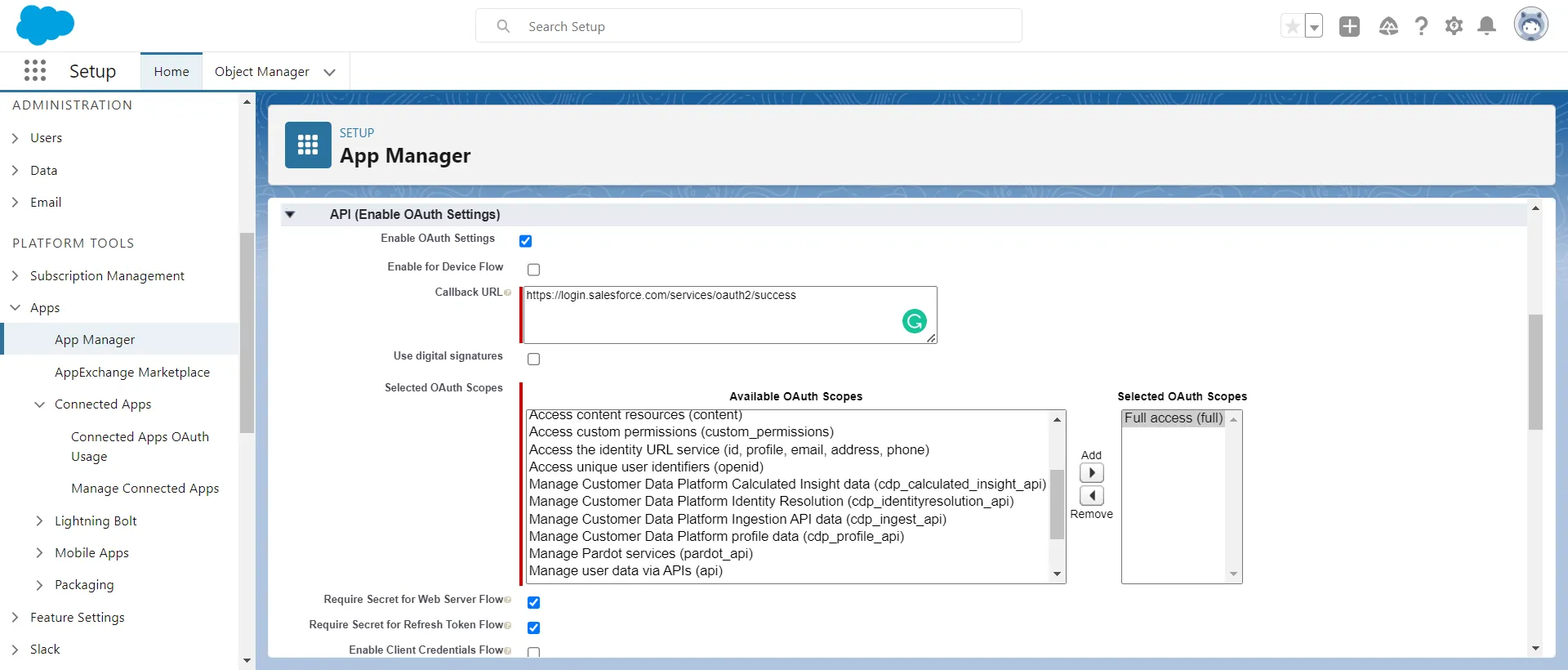Collapse the Connected Apps node
Viewport: 1568px width, 670px height.
[39, 404]
